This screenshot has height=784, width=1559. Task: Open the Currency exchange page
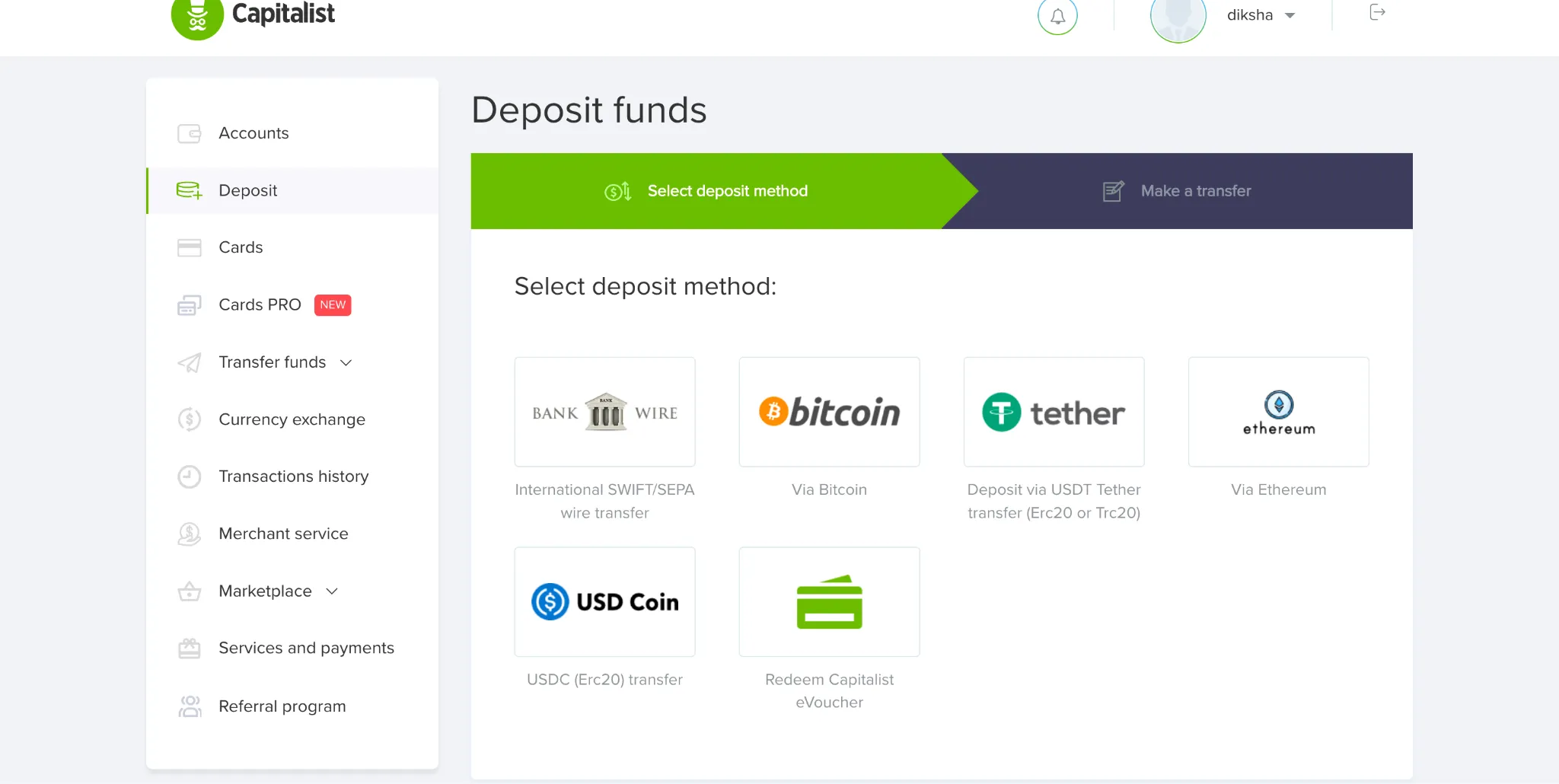pyautogui.click(x=292, y=419)
